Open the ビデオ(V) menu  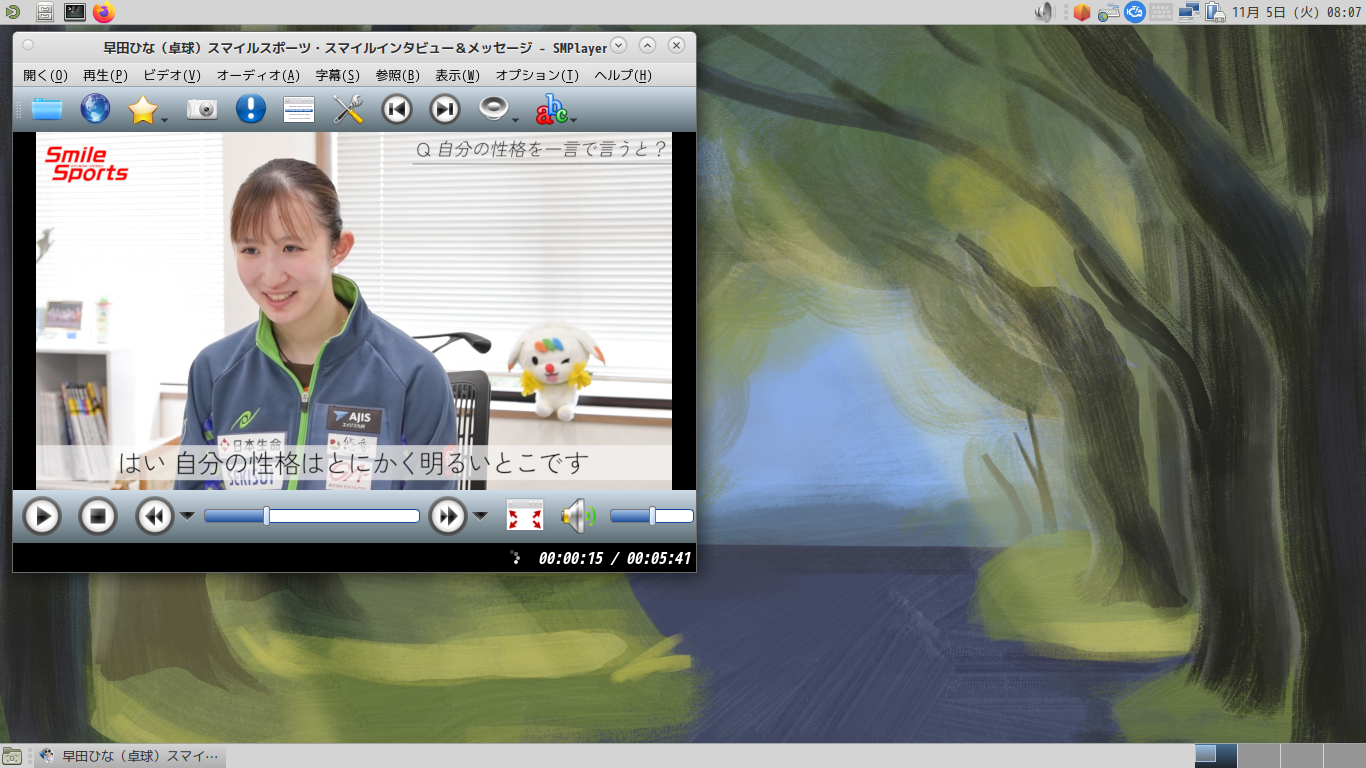(x=172, y=75)
